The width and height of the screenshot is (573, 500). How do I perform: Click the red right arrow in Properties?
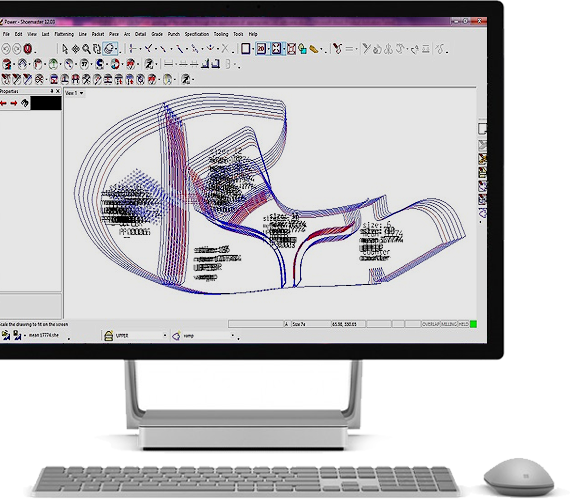coord(14,103)
